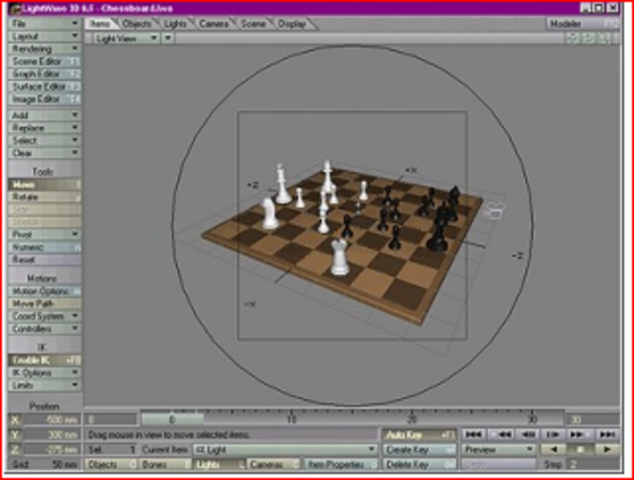Expand the Select dropdown

(44, 140)
